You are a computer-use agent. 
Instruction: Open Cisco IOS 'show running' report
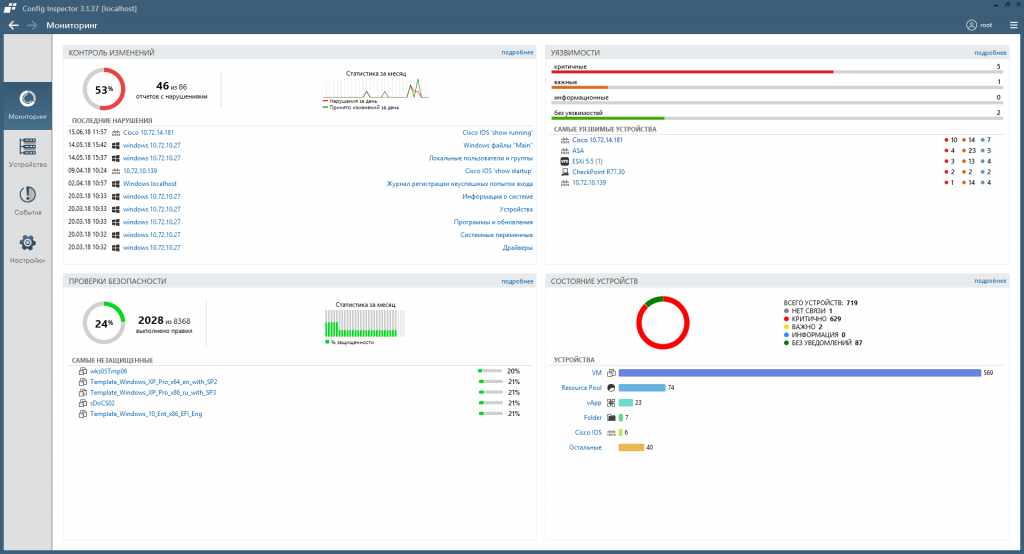[498, 133]
